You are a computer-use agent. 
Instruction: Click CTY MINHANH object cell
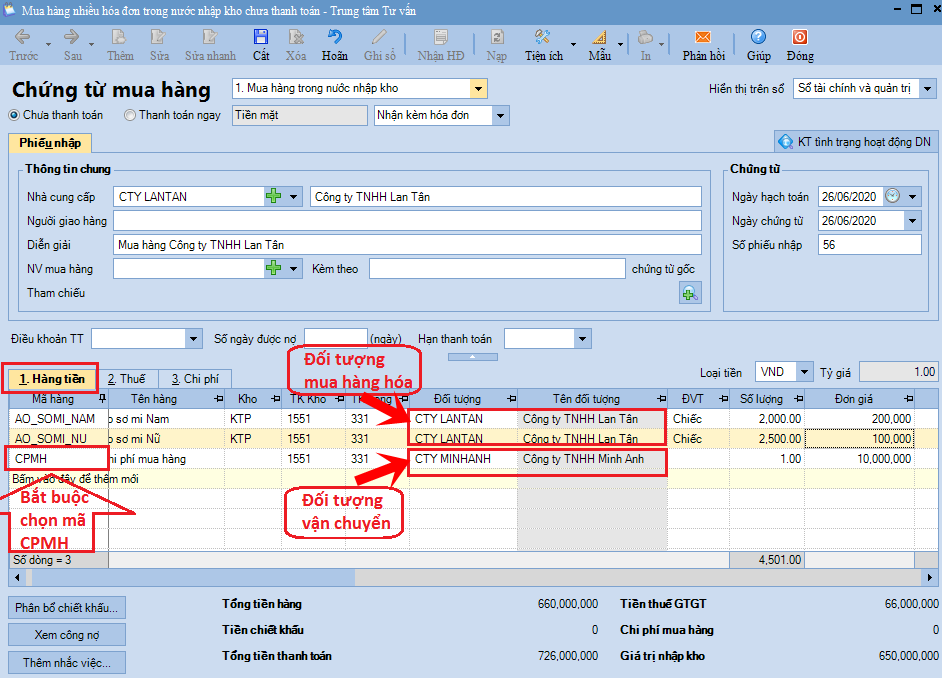click(x=463, y=459)
